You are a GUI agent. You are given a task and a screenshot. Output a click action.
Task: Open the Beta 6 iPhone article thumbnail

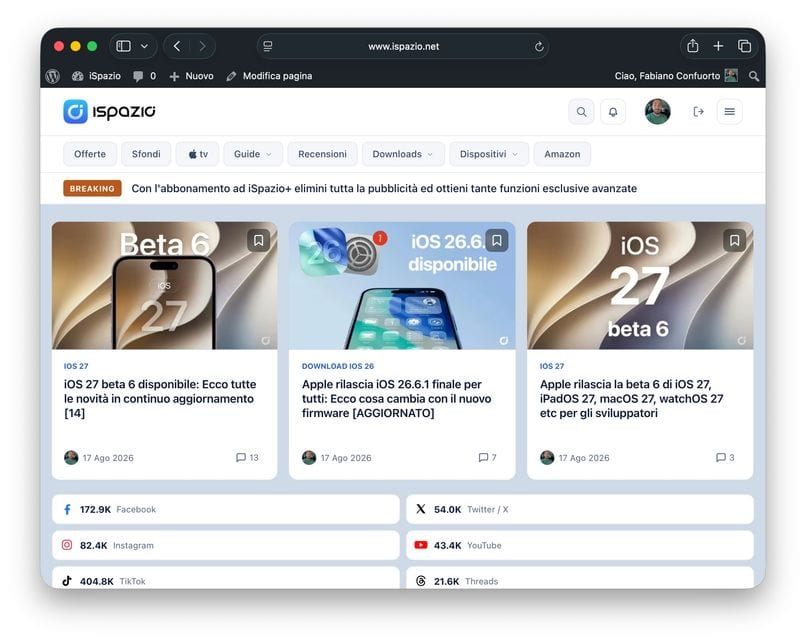[x=164, y=286]
